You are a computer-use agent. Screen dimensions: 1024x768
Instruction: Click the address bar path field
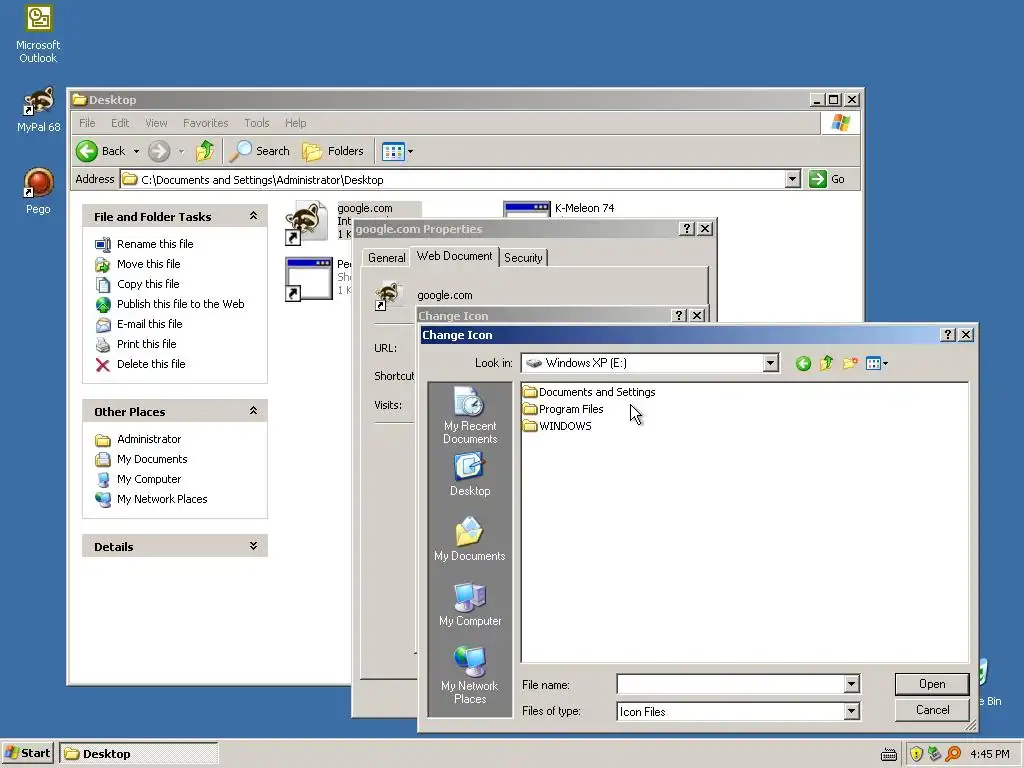(x=453, y=179)
